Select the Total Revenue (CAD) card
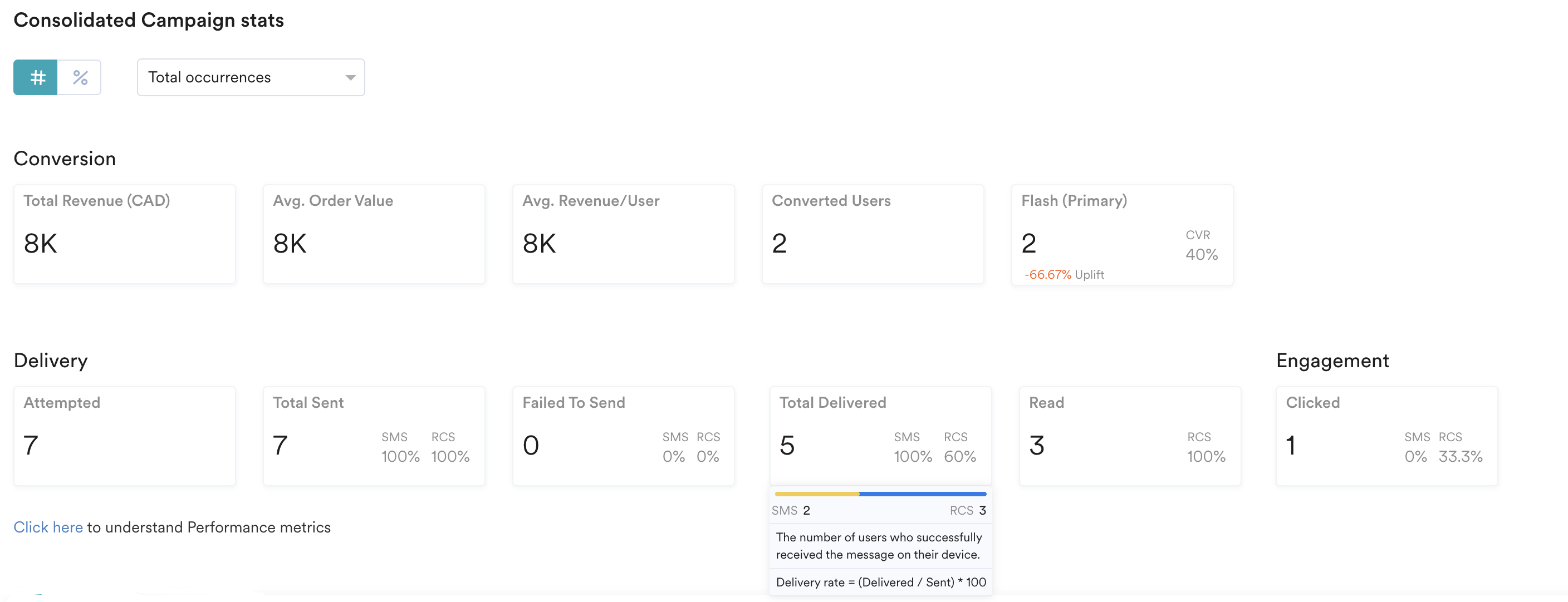The width and height of the screenshot is (1568, 602). click(124, 234)
